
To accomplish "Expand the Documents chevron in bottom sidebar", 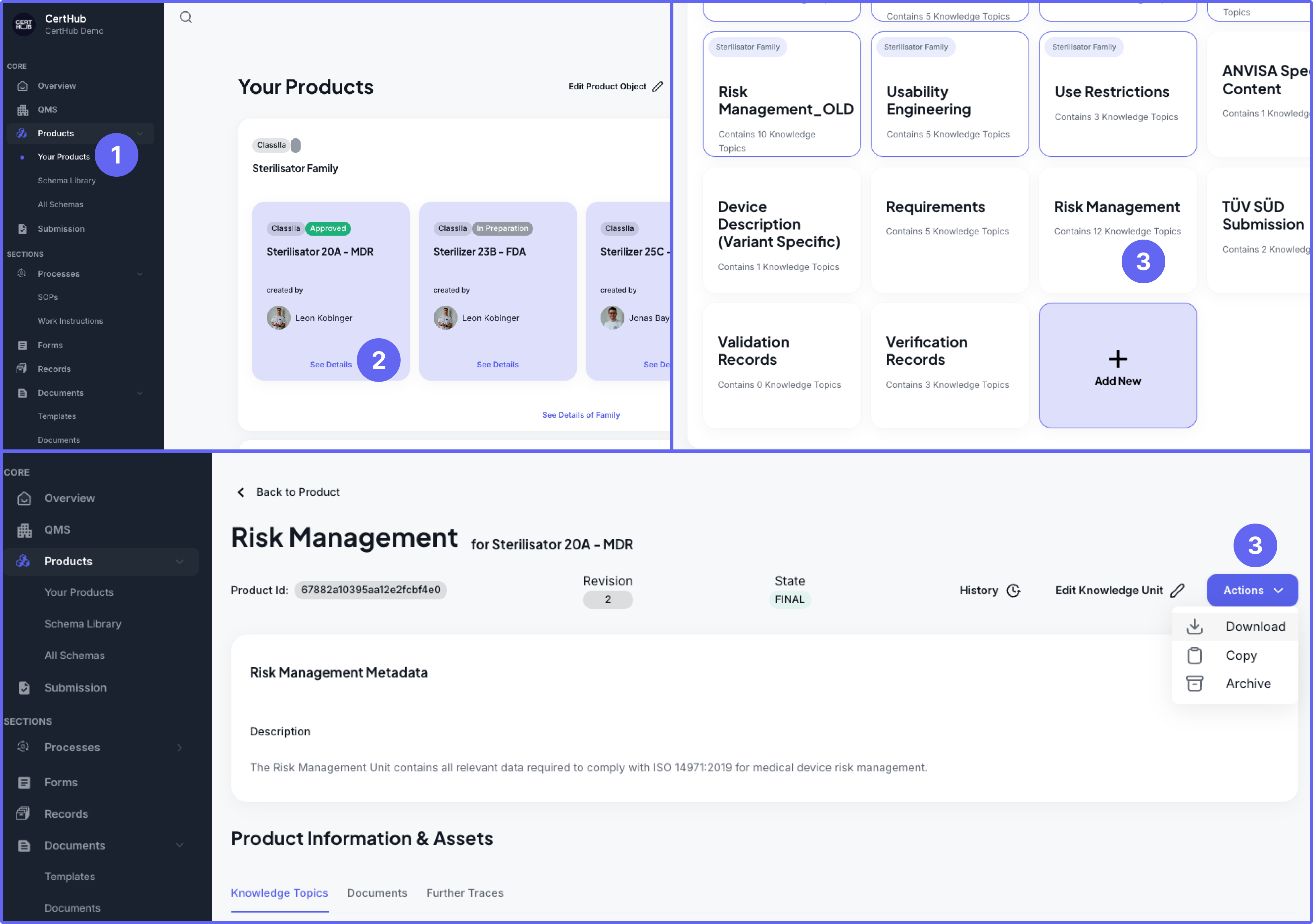I will [179, 845].
